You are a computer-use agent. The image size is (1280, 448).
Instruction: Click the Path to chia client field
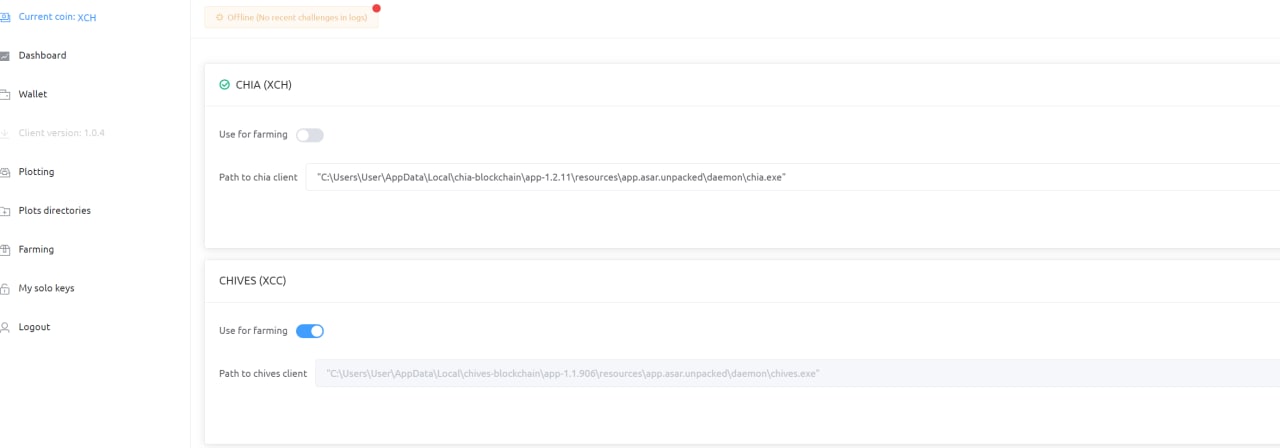coord(793,177)
